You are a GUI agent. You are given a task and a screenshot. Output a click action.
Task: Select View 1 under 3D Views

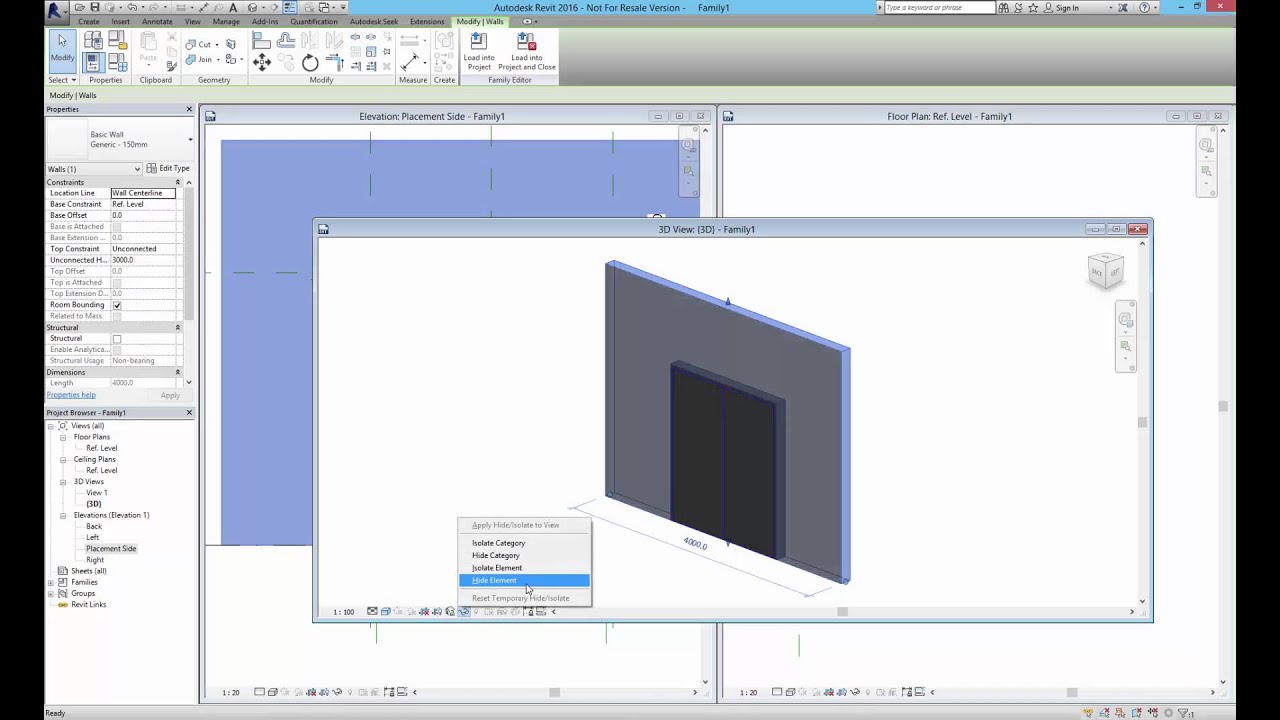(97, 493)
